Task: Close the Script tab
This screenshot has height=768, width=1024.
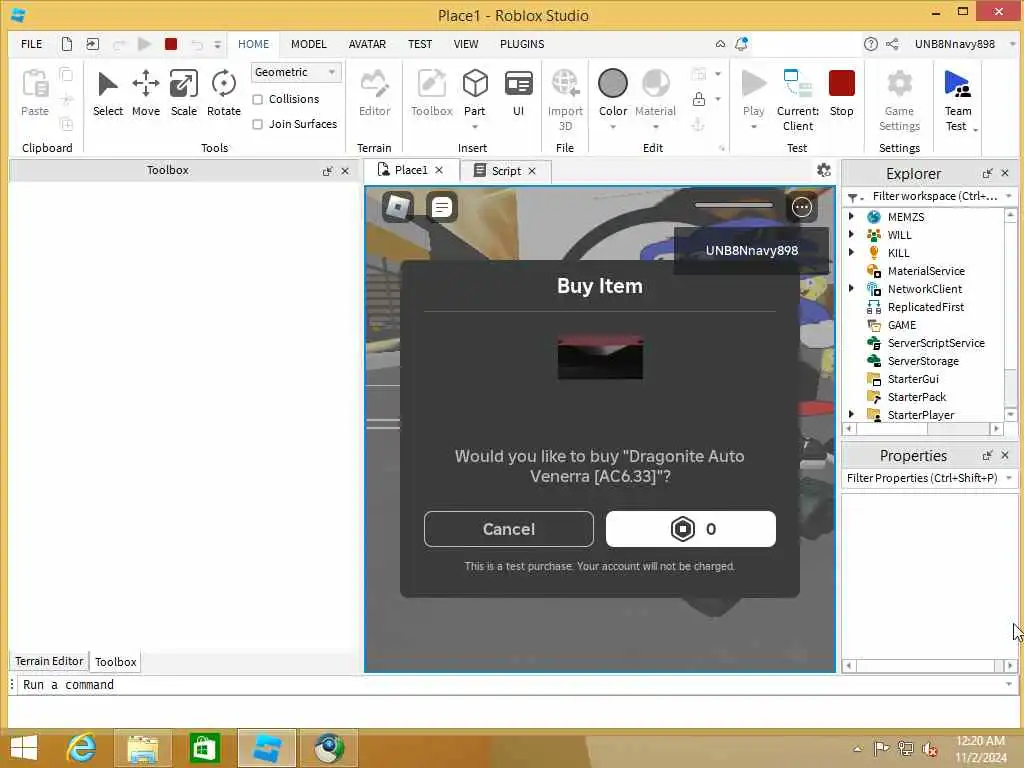Action: (x=532, y=171)
